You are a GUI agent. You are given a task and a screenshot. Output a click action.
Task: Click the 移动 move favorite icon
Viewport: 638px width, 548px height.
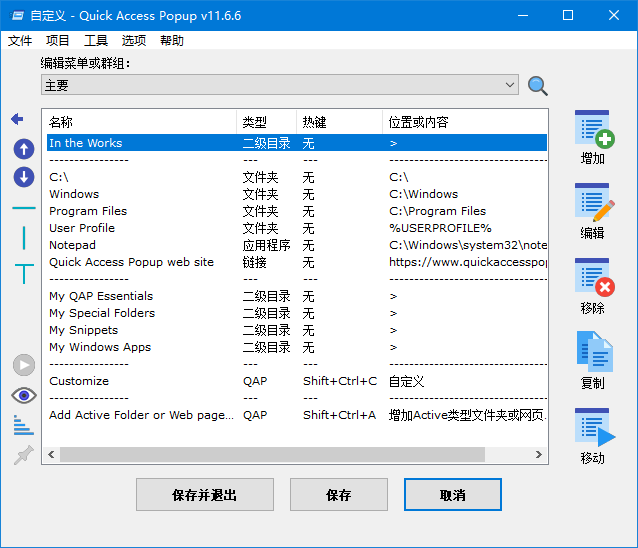pyautogui.click(x=594, y=428)
